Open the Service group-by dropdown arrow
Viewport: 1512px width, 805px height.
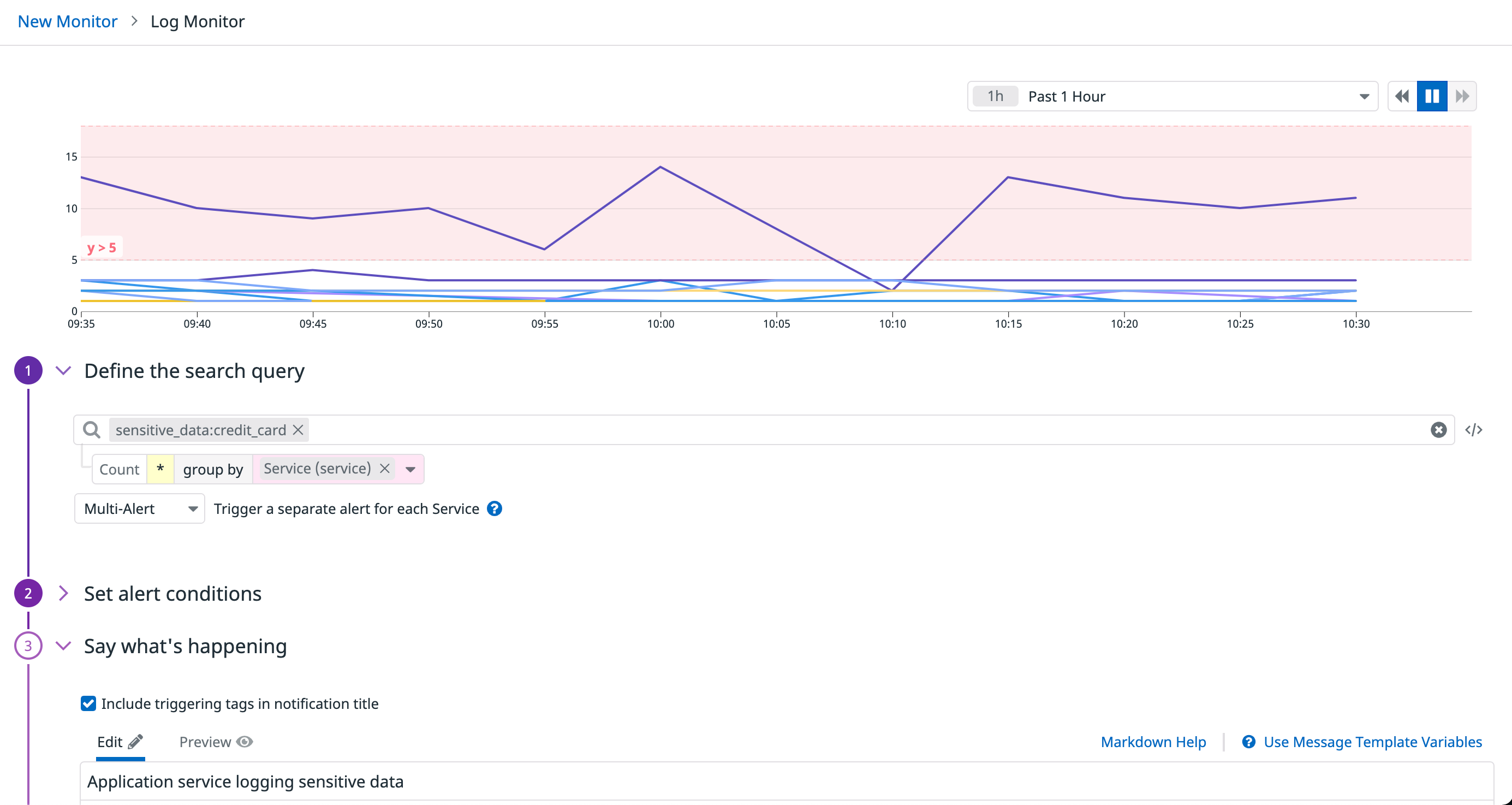pos(410,469)
